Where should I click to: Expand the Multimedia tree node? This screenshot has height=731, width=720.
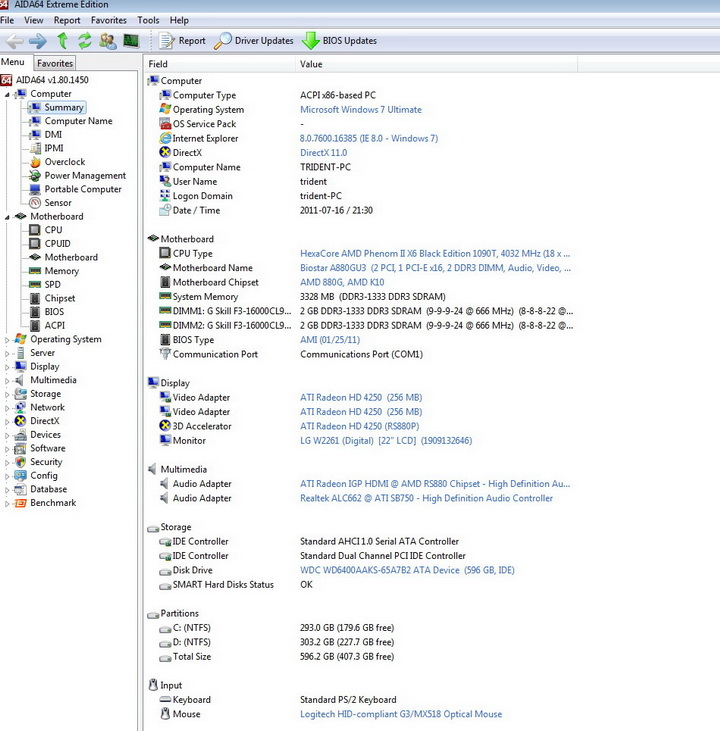pyautogui.click(x=7, y=381)
